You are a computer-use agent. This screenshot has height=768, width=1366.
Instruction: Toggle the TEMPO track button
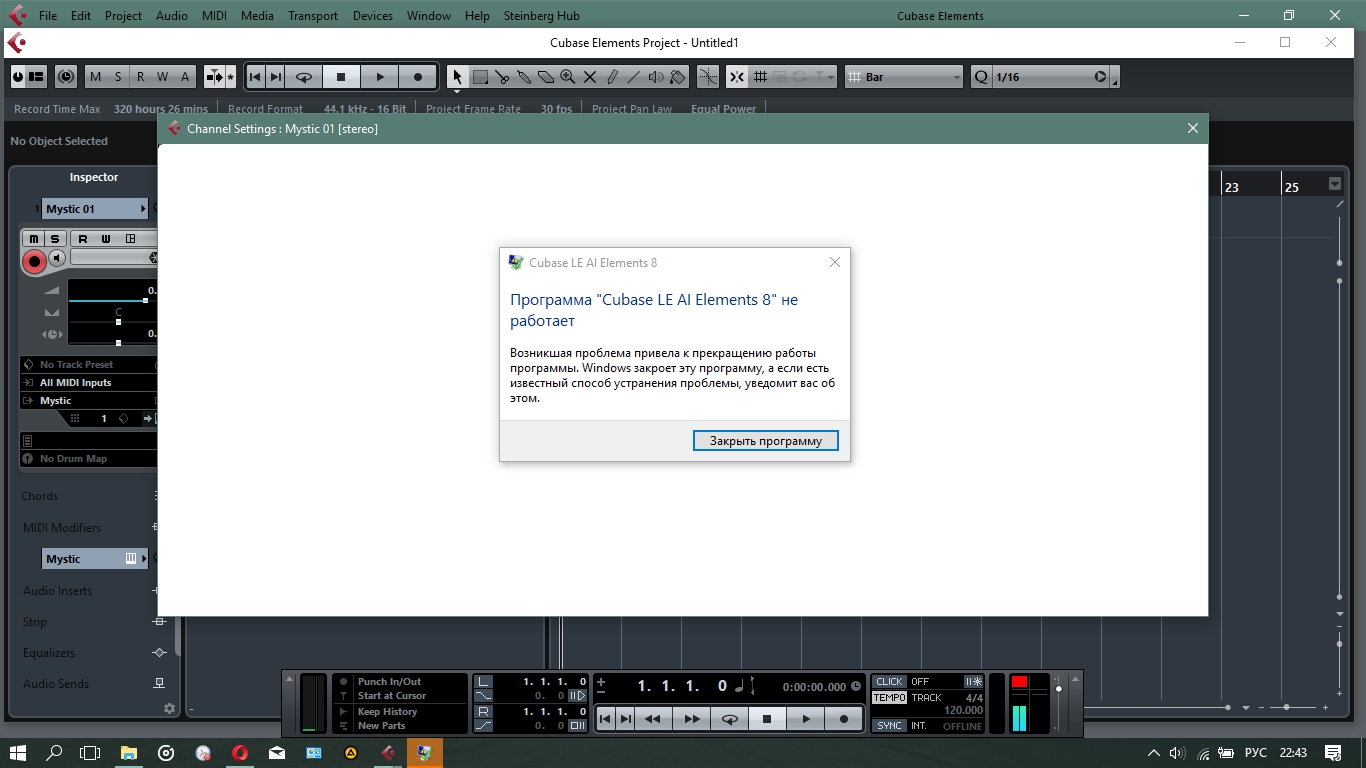pyautogui.click(x=889, y=697)
